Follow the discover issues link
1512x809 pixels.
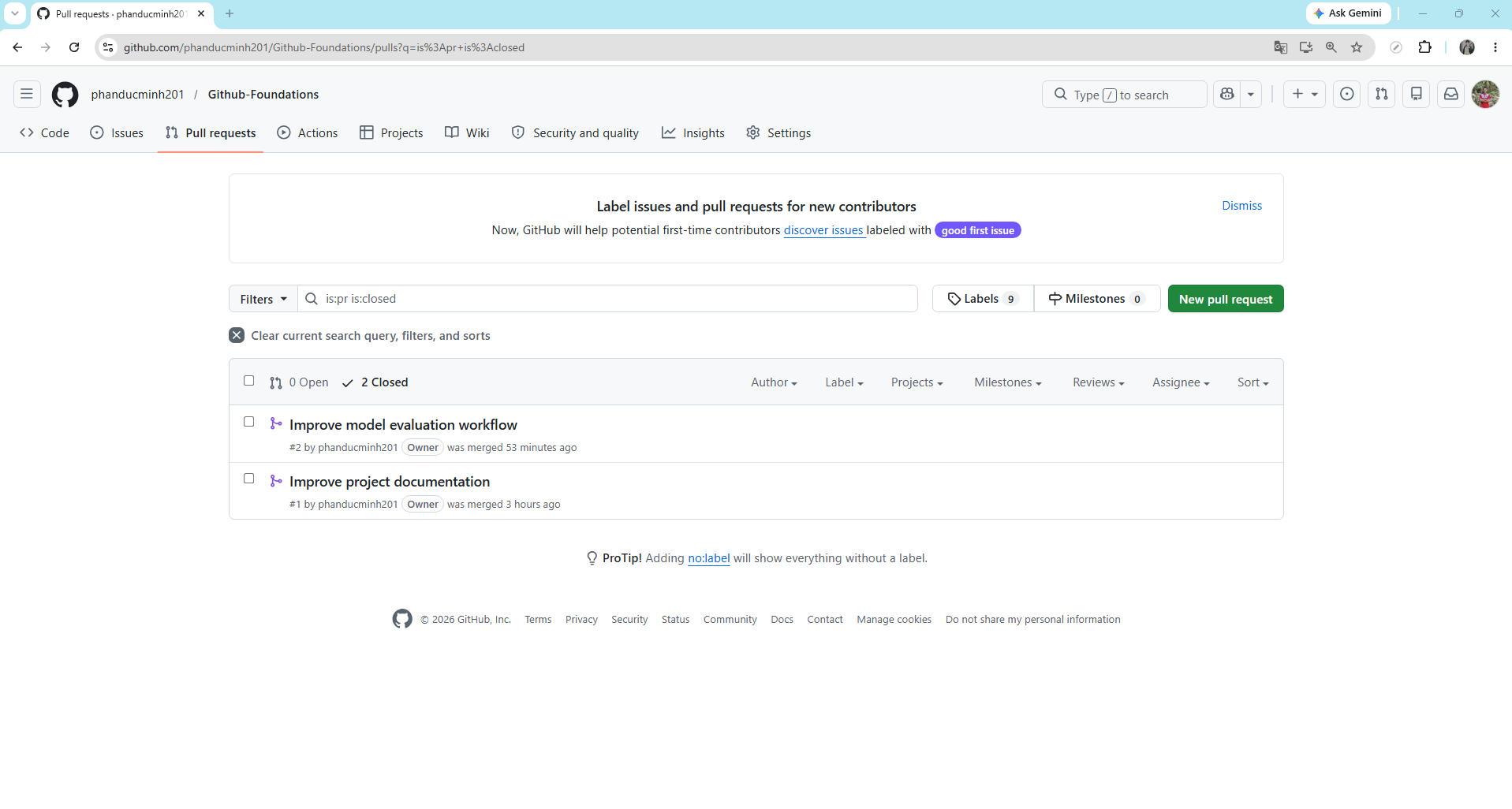pos(823,230)
